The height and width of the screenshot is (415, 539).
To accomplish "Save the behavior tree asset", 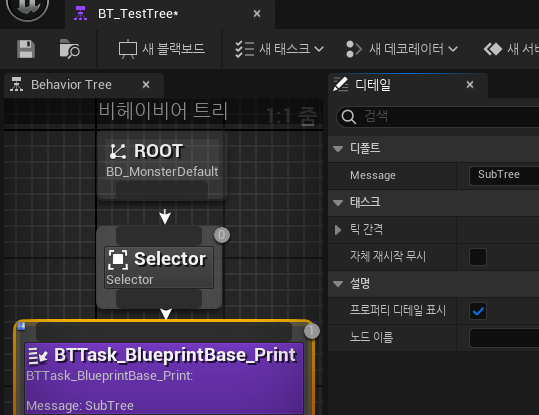I will tap(26, 49).
